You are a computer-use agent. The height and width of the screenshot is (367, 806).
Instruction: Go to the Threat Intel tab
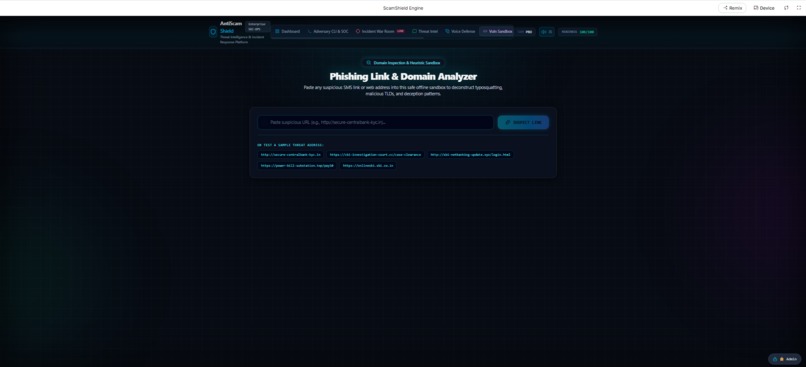click(x=425, y=31)
